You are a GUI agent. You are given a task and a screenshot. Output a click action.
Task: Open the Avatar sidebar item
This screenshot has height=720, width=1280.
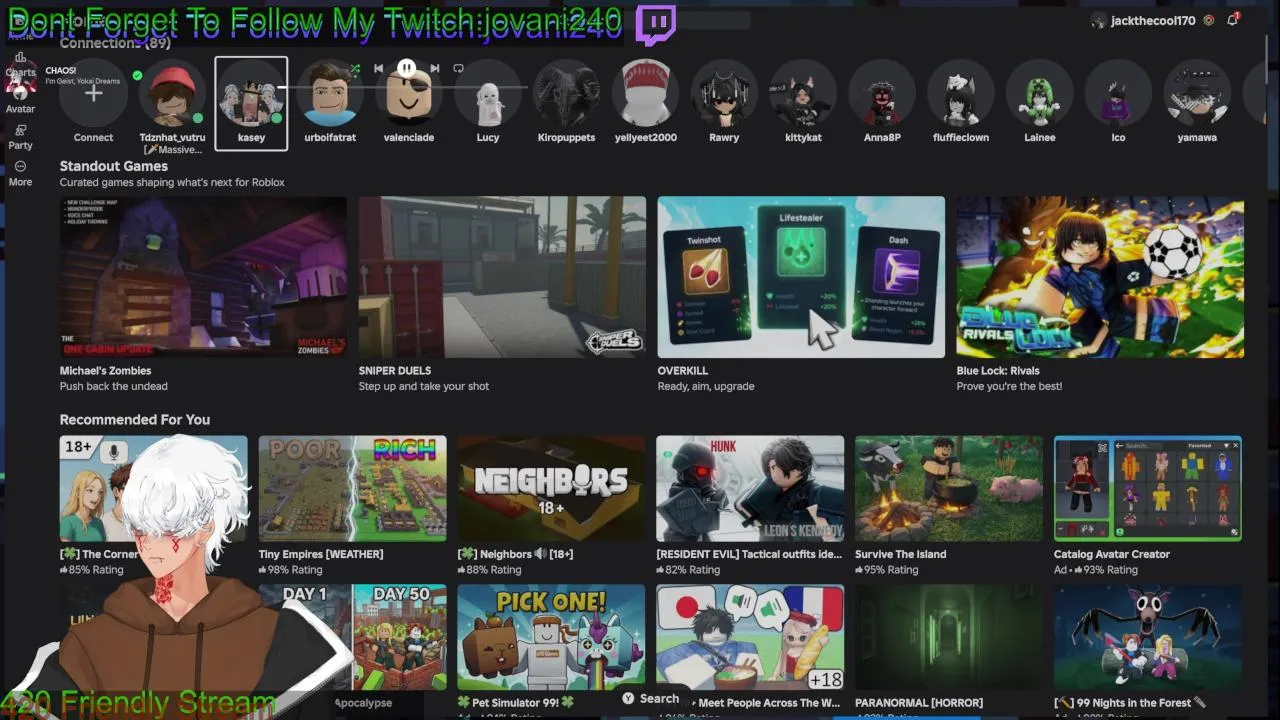[x=20, y=100]
